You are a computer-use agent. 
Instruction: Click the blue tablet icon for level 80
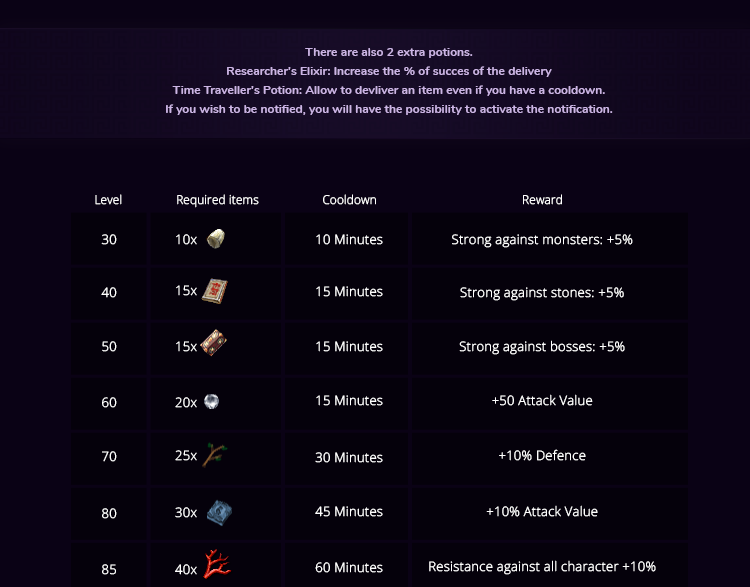click(x=219, y=512)
